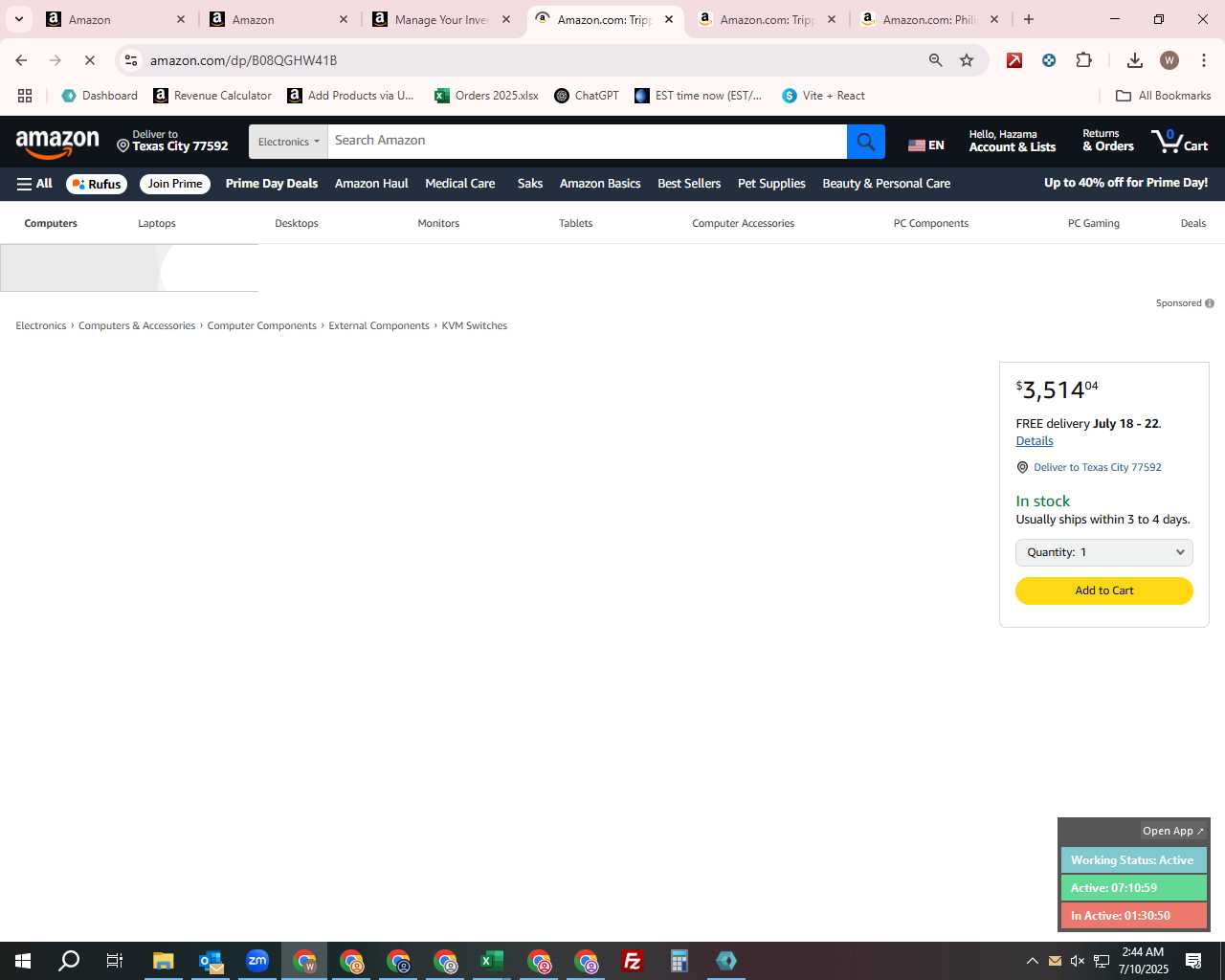This screenshot has width=1225, height=980.
Task: Click the US flag language selector
Action: point(925,145)
